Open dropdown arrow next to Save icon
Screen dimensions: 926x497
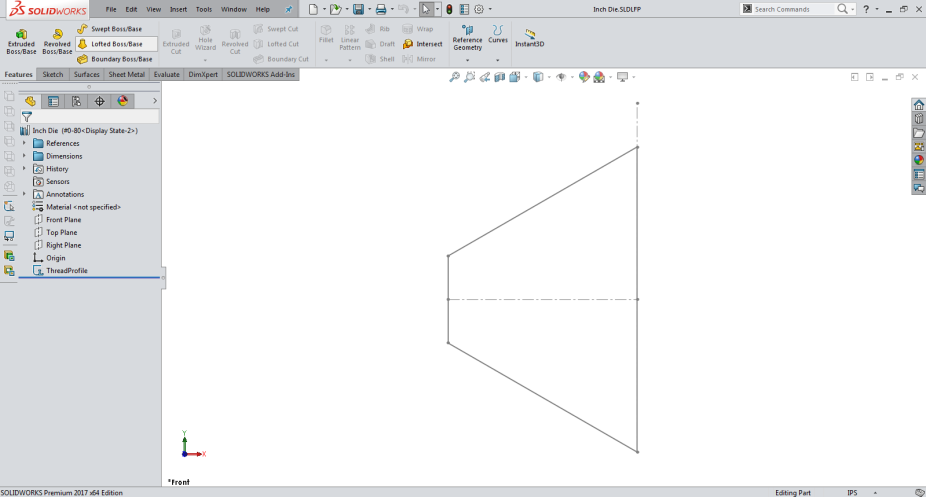pyautogui.click(x=370, y=9)
